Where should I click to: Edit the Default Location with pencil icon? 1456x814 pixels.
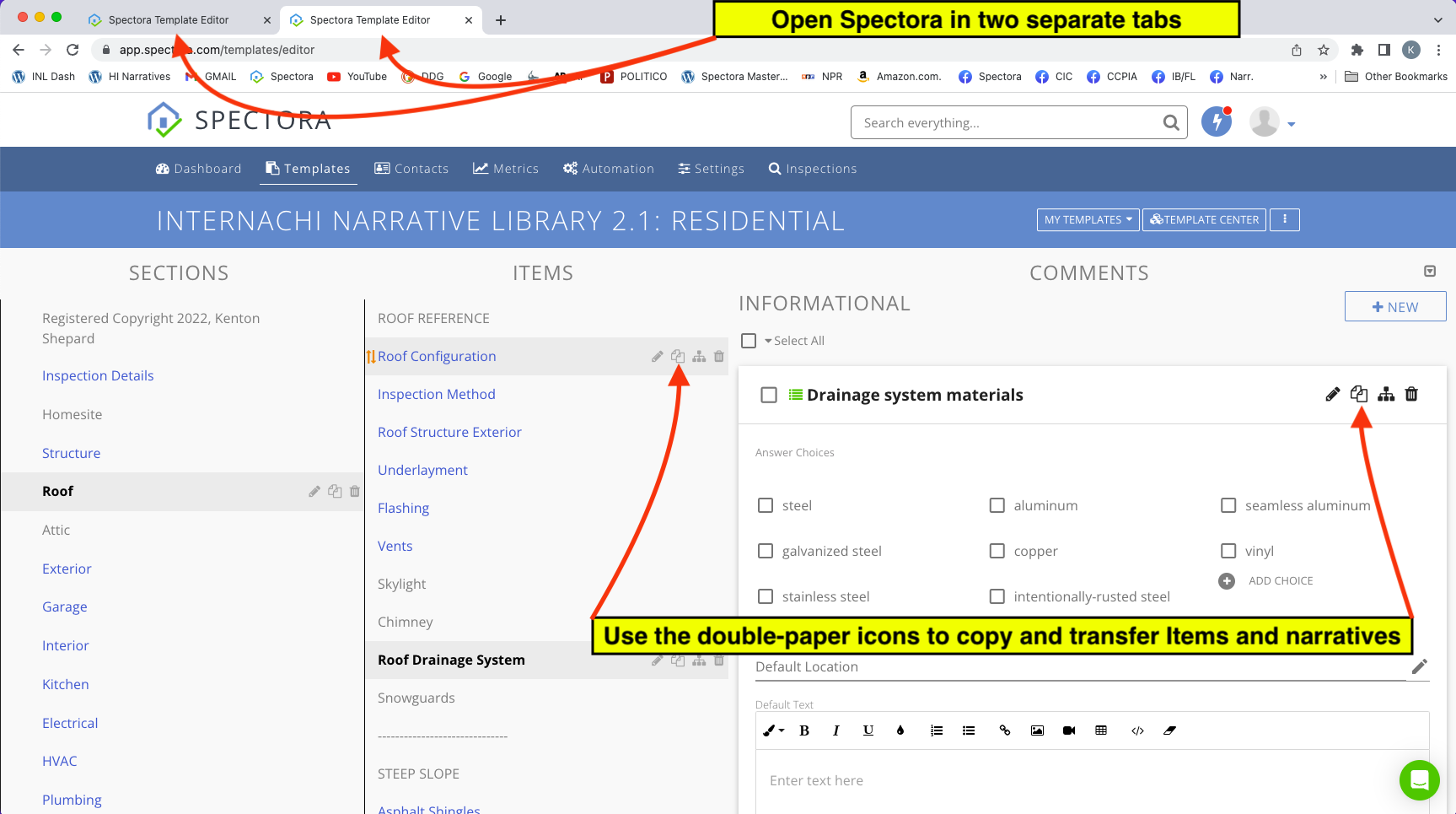click(1420, 666)
